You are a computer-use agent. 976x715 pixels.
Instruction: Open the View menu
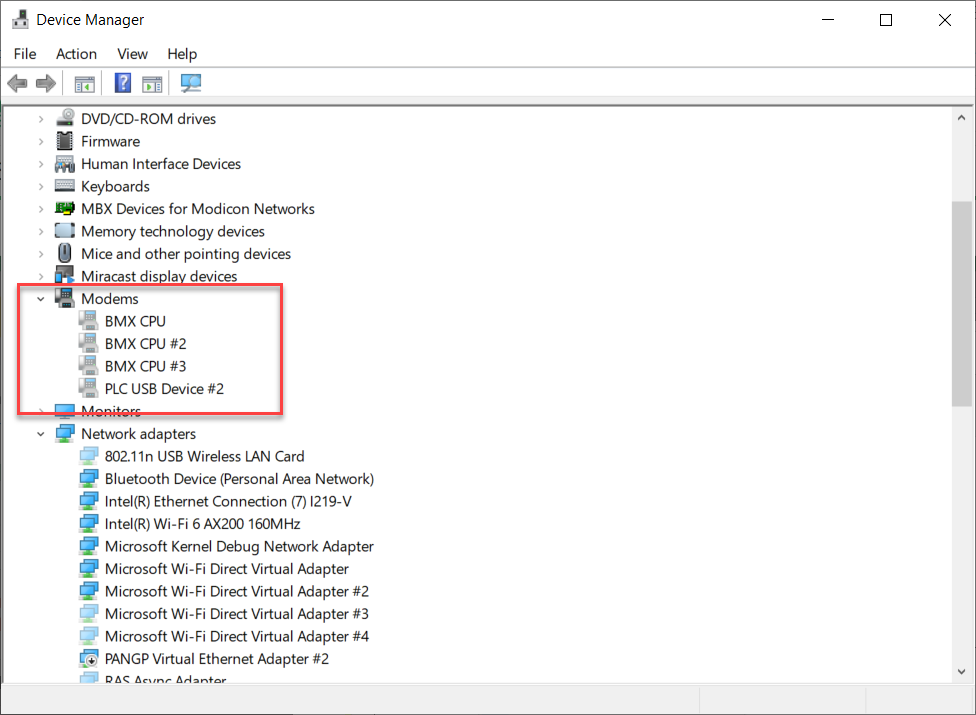[133, 54]
